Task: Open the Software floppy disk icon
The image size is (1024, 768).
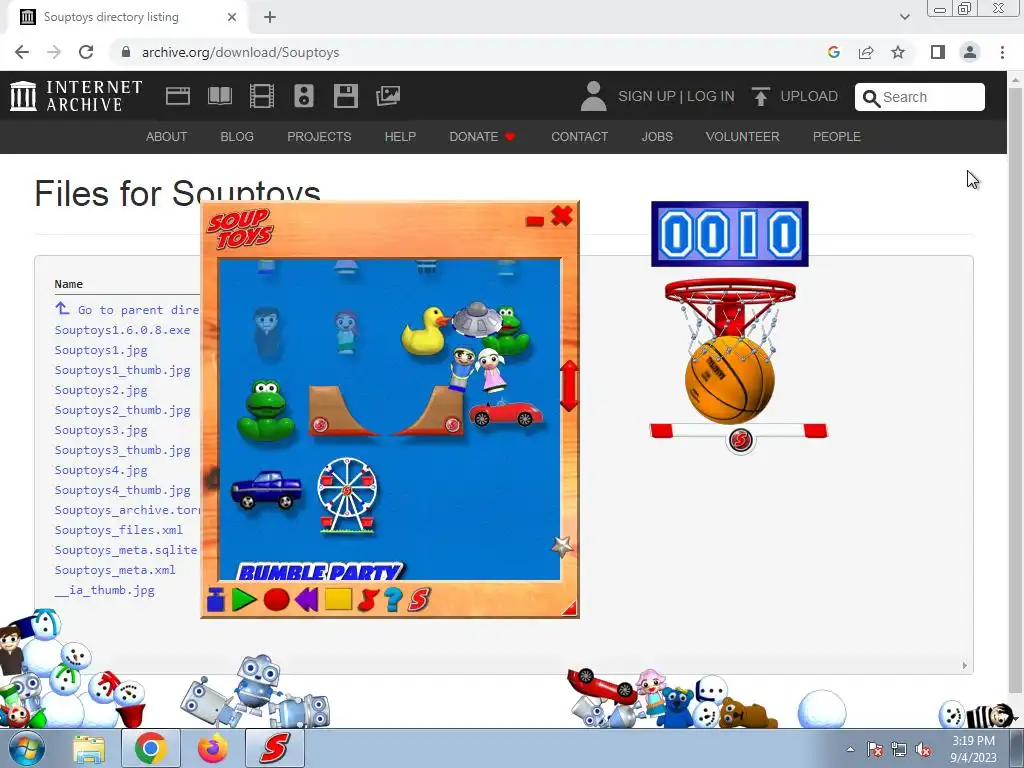Action: [x=345, y=96]
